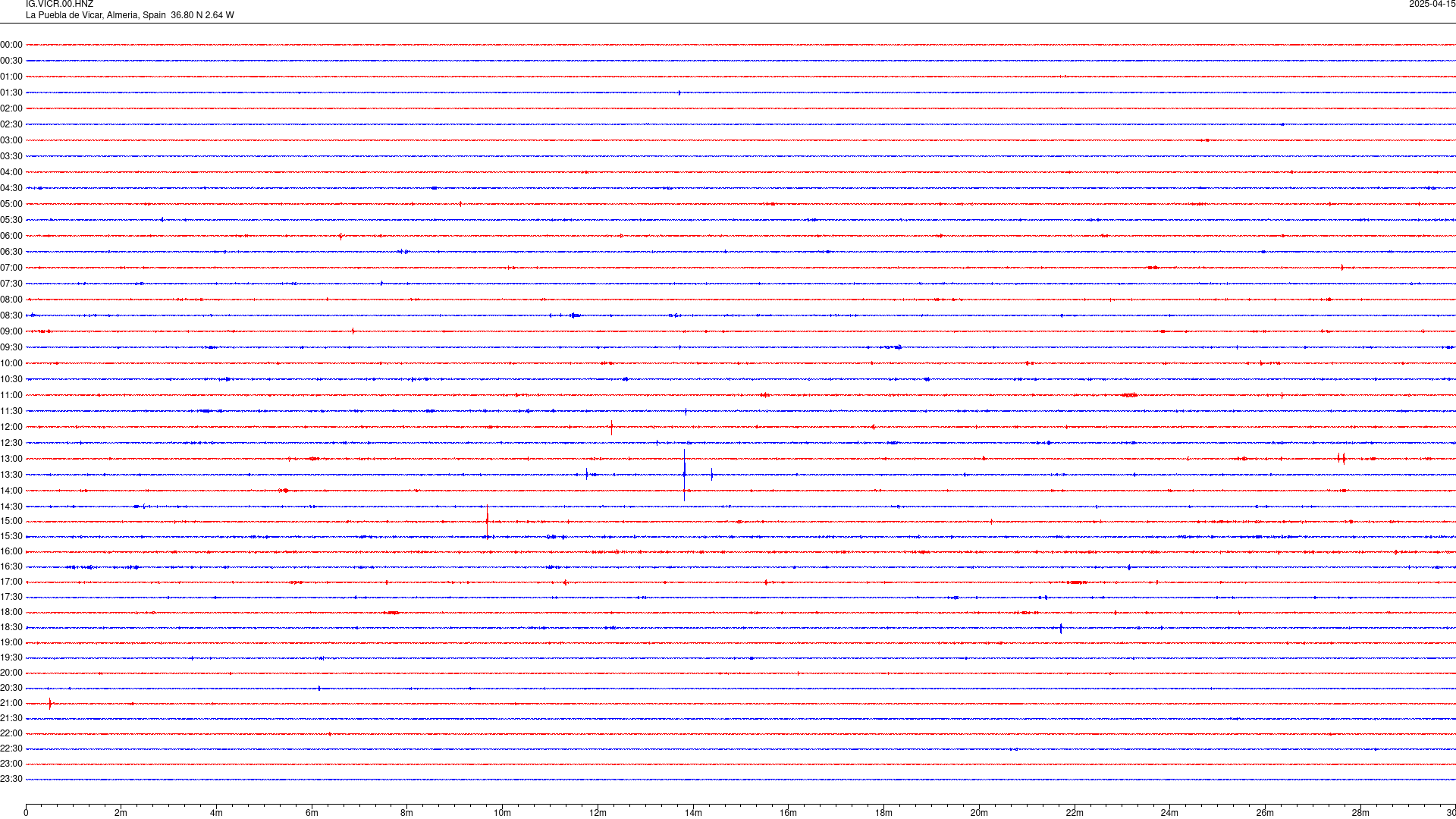1456x819 pixels.
Task: Select the 04:30 time label
Action: coord(11,188)
